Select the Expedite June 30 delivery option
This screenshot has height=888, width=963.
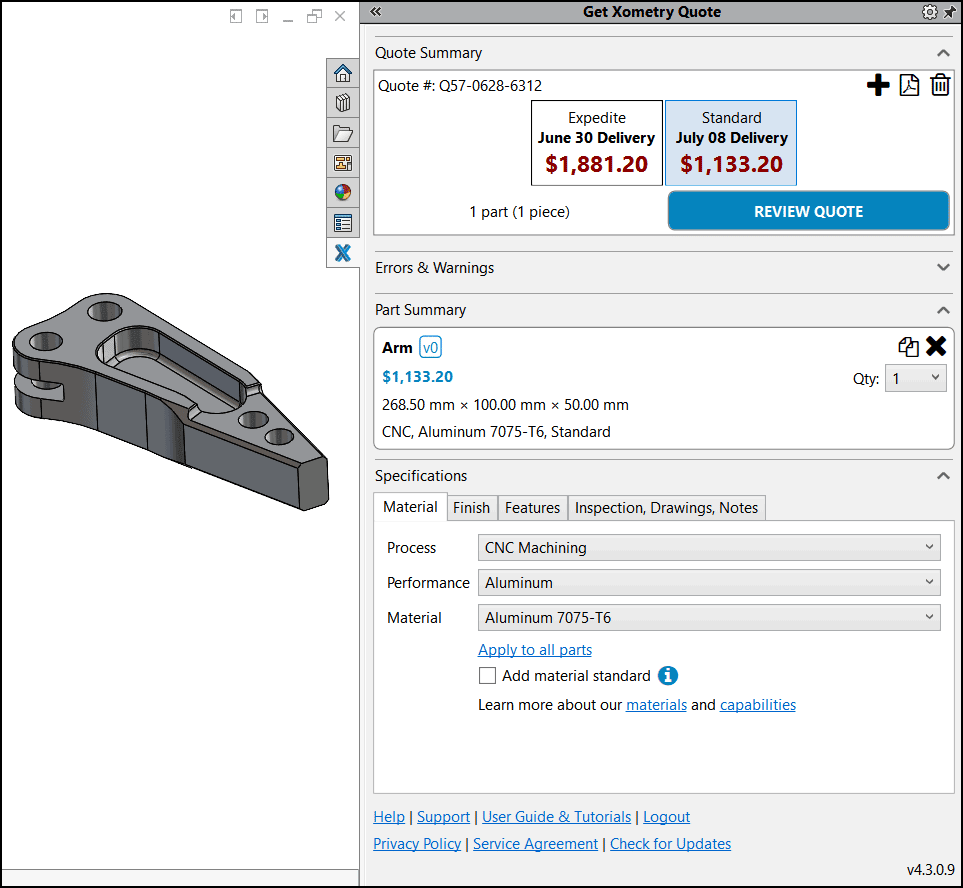596,142
